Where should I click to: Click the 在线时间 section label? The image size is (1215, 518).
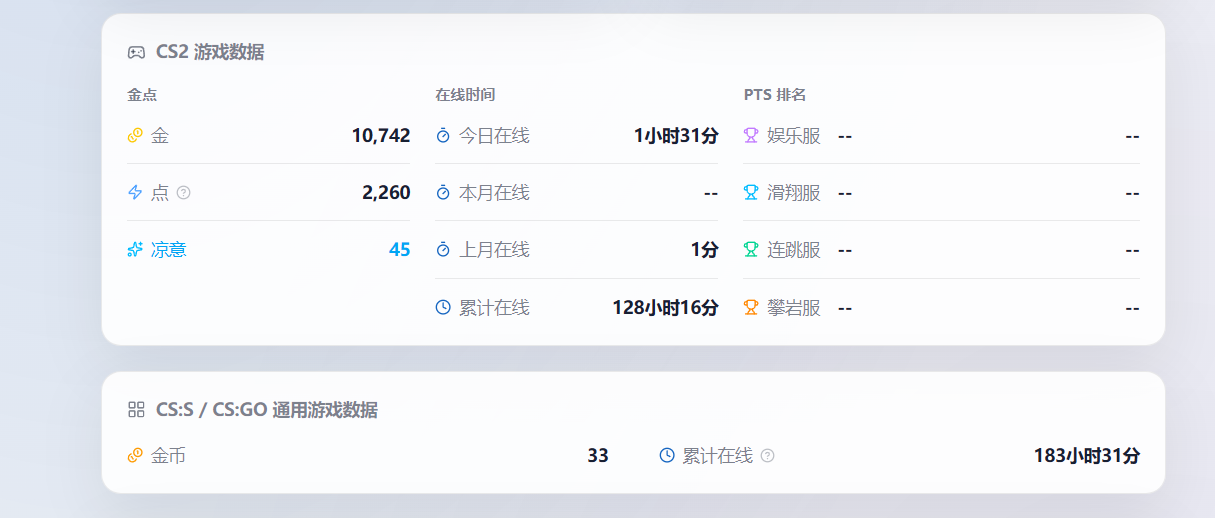tap(465, 95)
